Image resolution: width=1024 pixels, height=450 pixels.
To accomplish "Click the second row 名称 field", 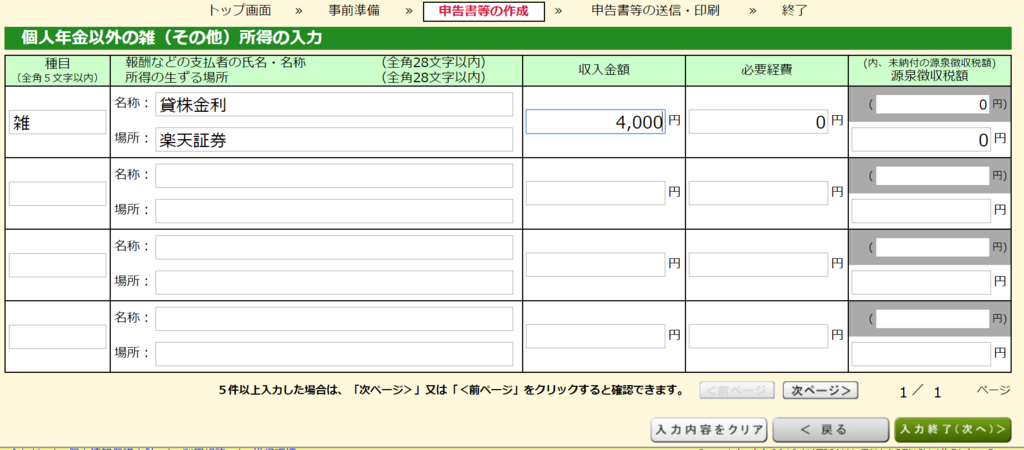I will (334, 176).
